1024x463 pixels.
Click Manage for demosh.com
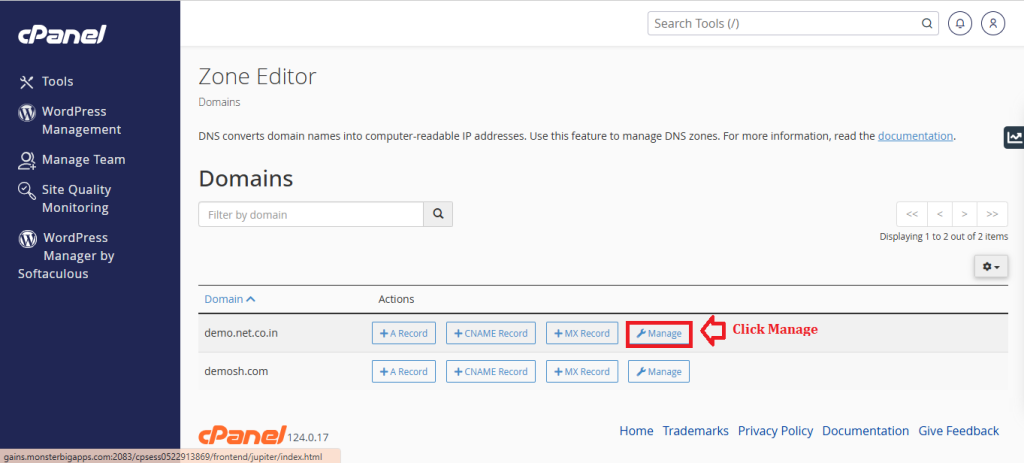click(659, 372)
